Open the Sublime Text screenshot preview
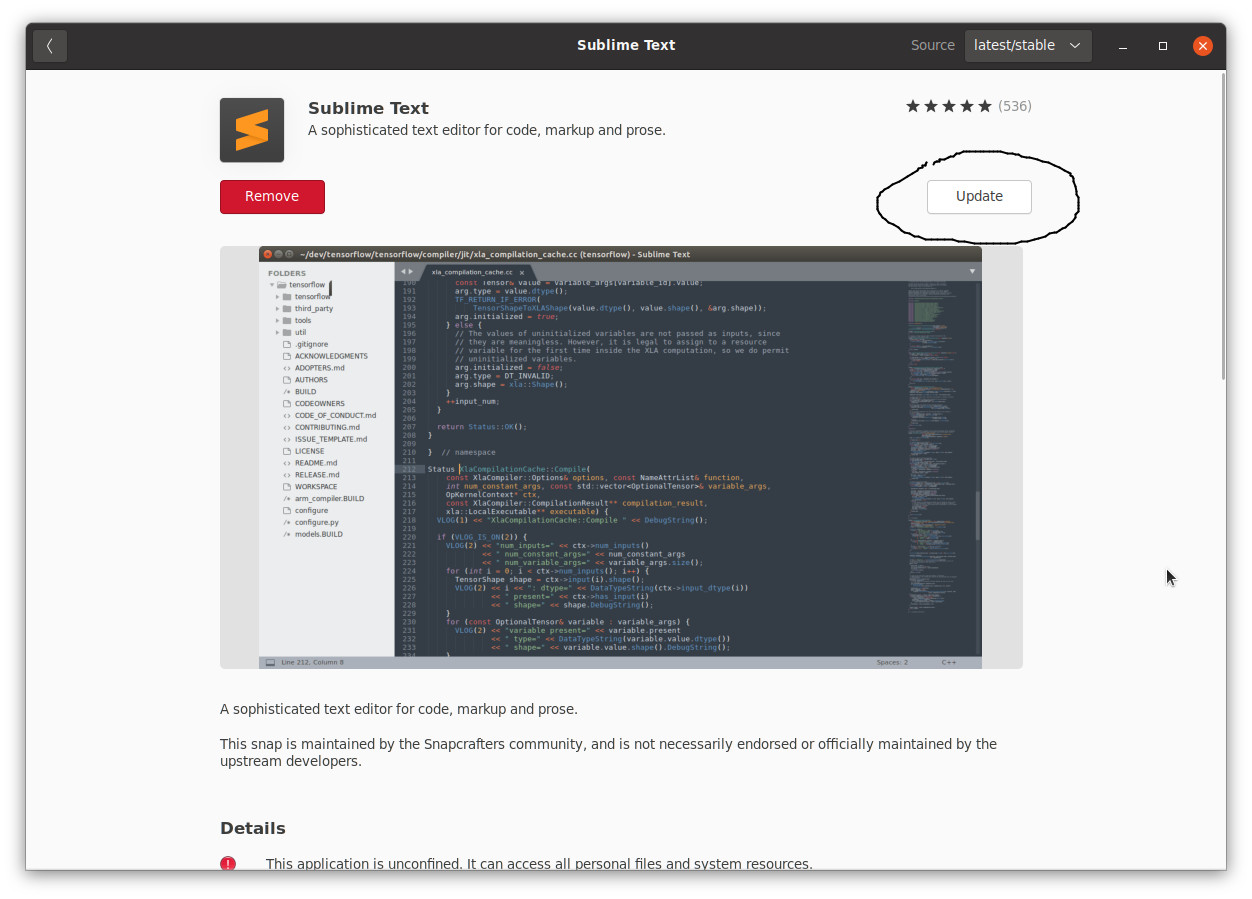1252x899 pixels. [621, 457]
